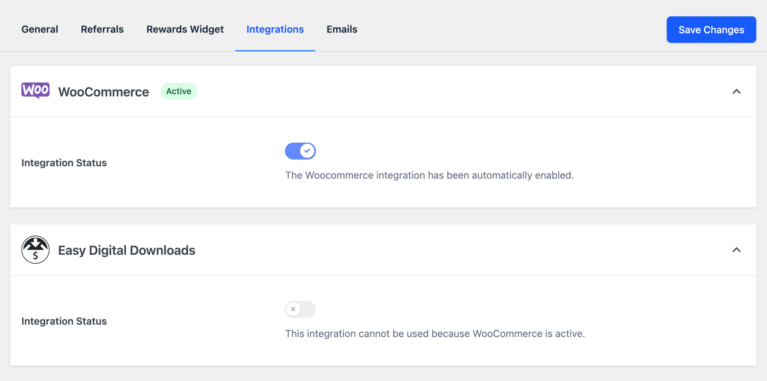The image size is (767, 381).
Task: Collapse the Easy Digital Downloads section chevron
Action: point(736,250)
